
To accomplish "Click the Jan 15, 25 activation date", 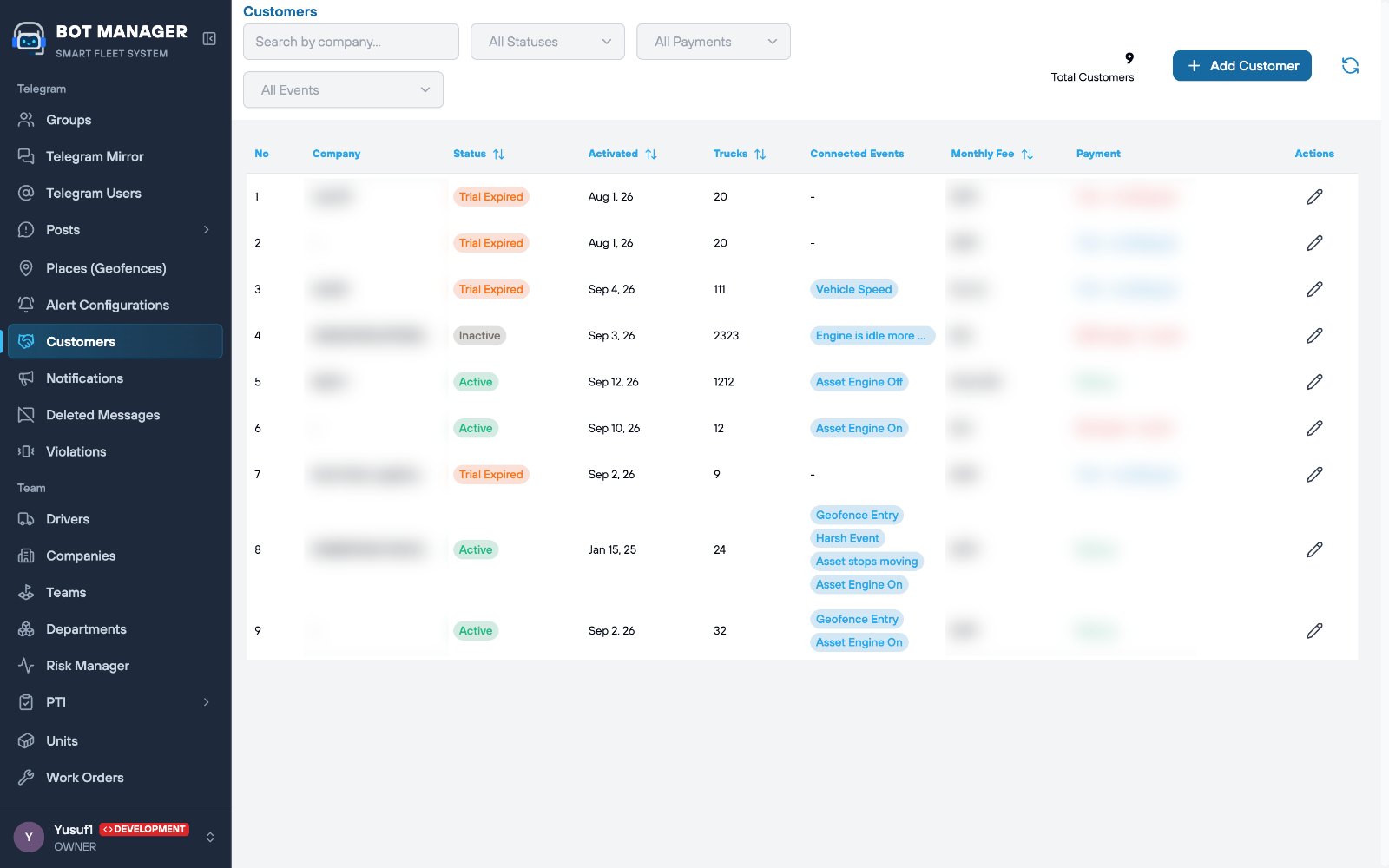I will [612, 549].
